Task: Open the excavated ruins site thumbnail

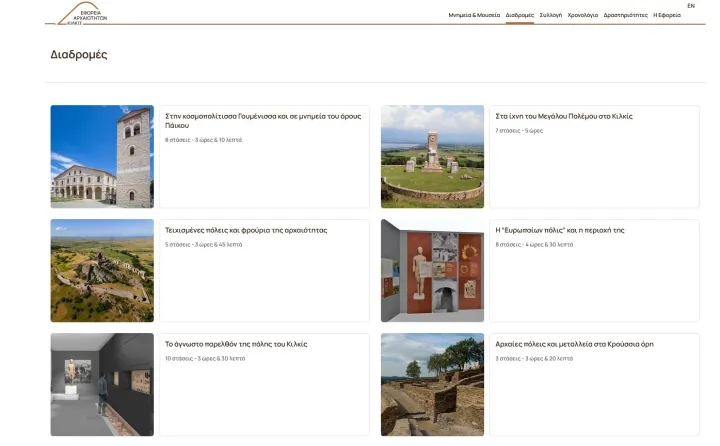Action: (432, 384)
